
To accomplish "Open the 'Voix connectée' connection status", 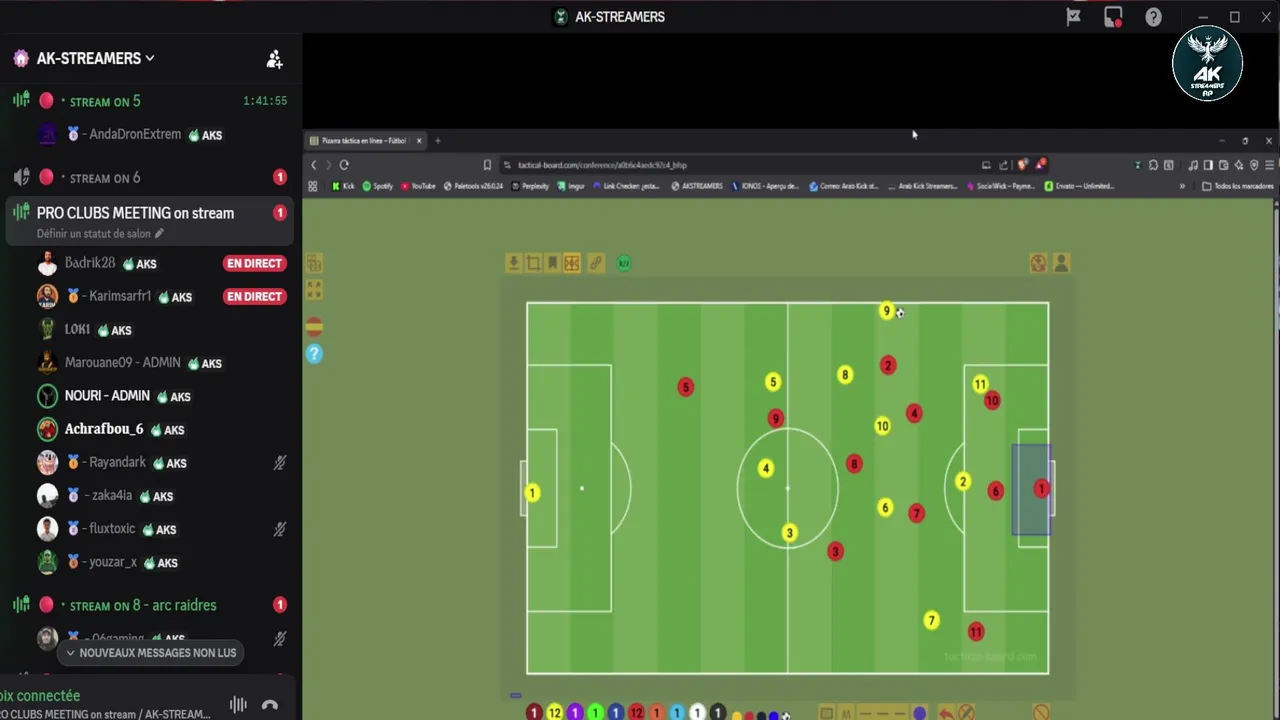I will coord(40,695).
